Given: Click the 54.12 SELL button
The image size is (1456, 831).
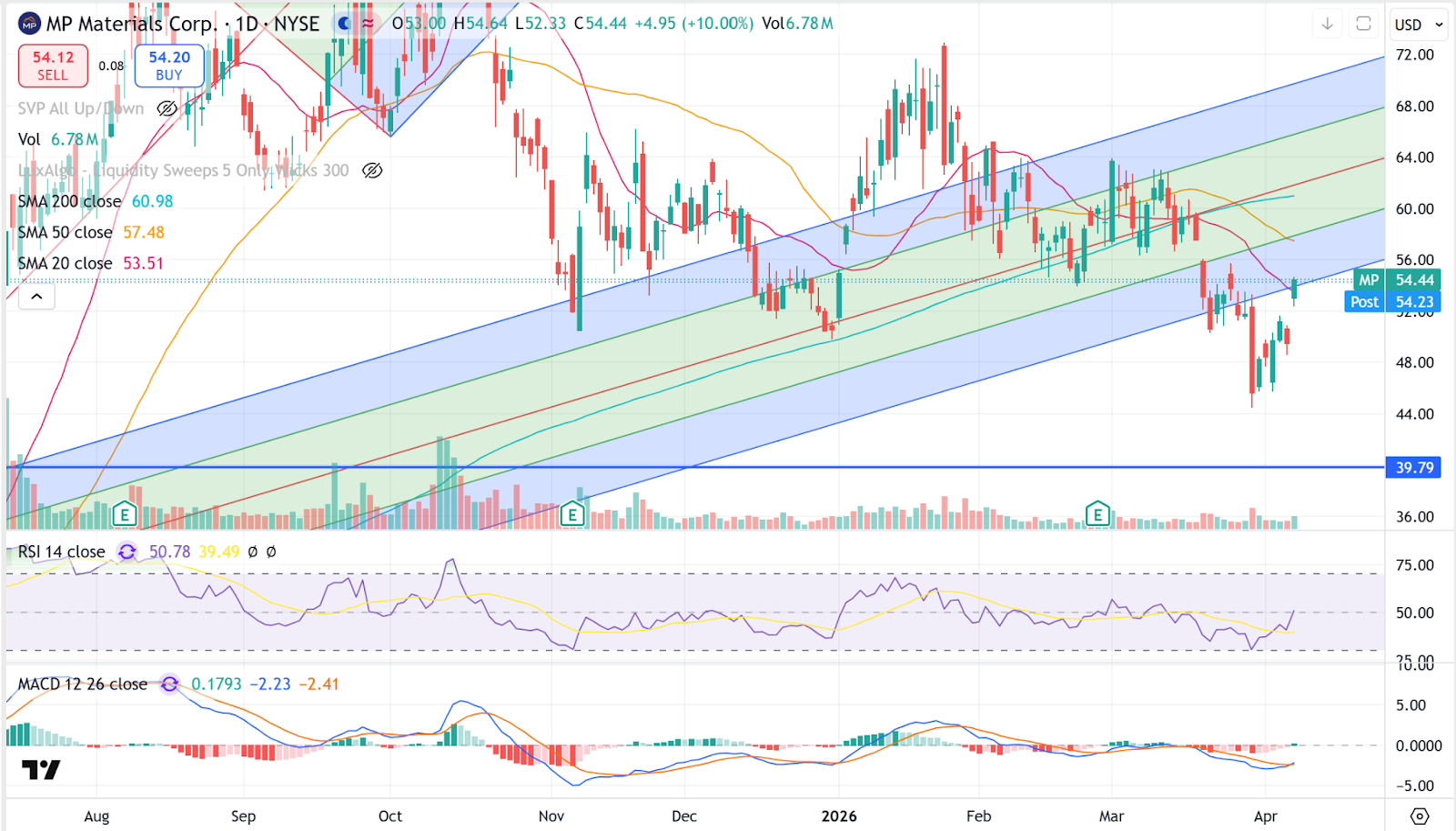Looking at the screenshot, I should (x=53, y=66).
